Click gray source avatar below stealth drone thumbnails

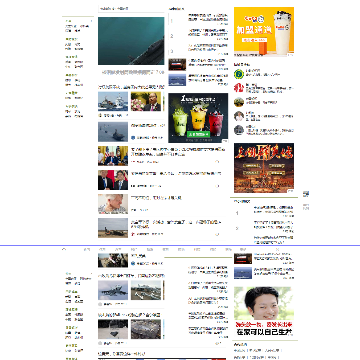click(x=100, y=343)
